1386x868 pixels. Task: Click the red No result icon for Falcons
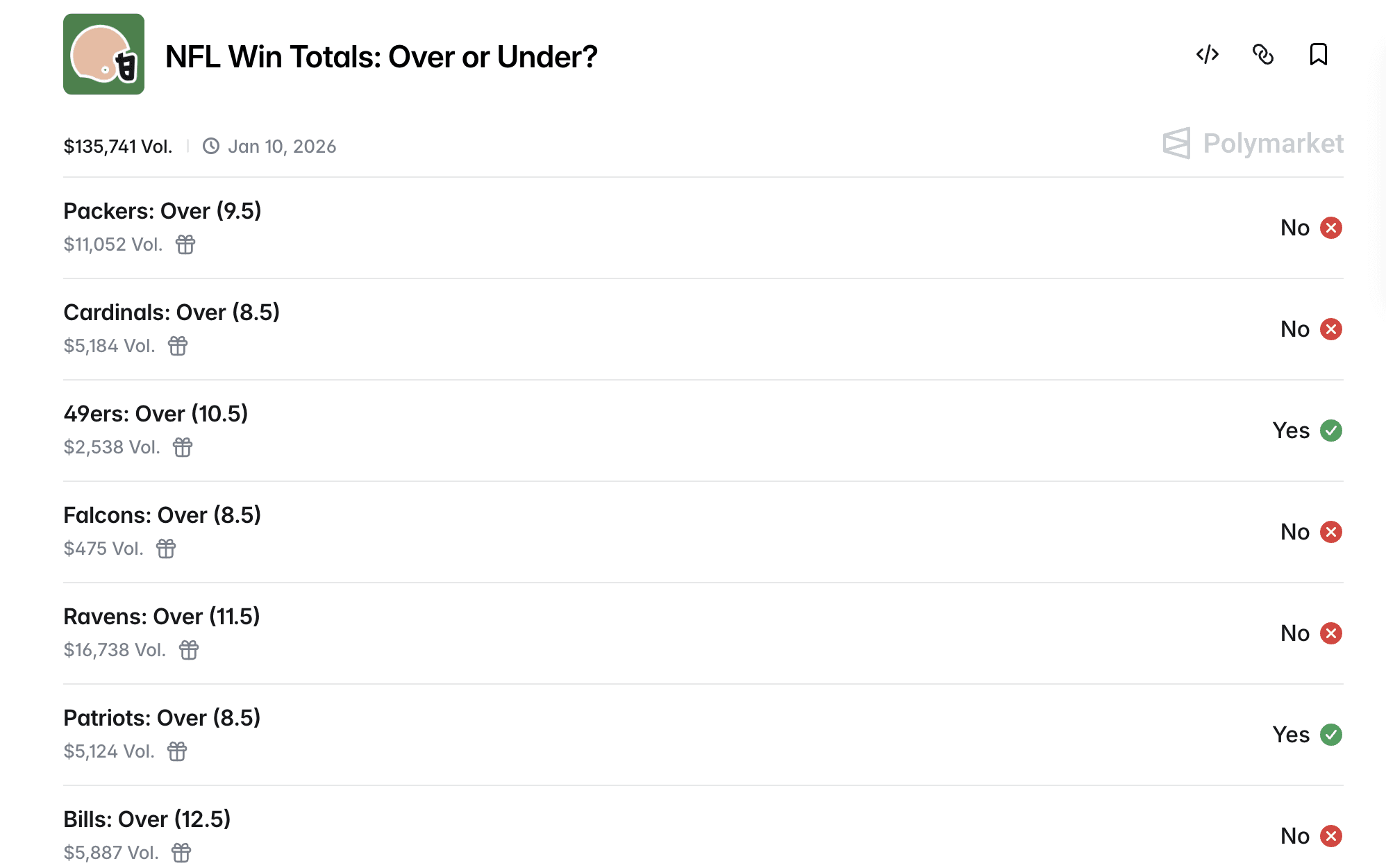coord(1330,532)
